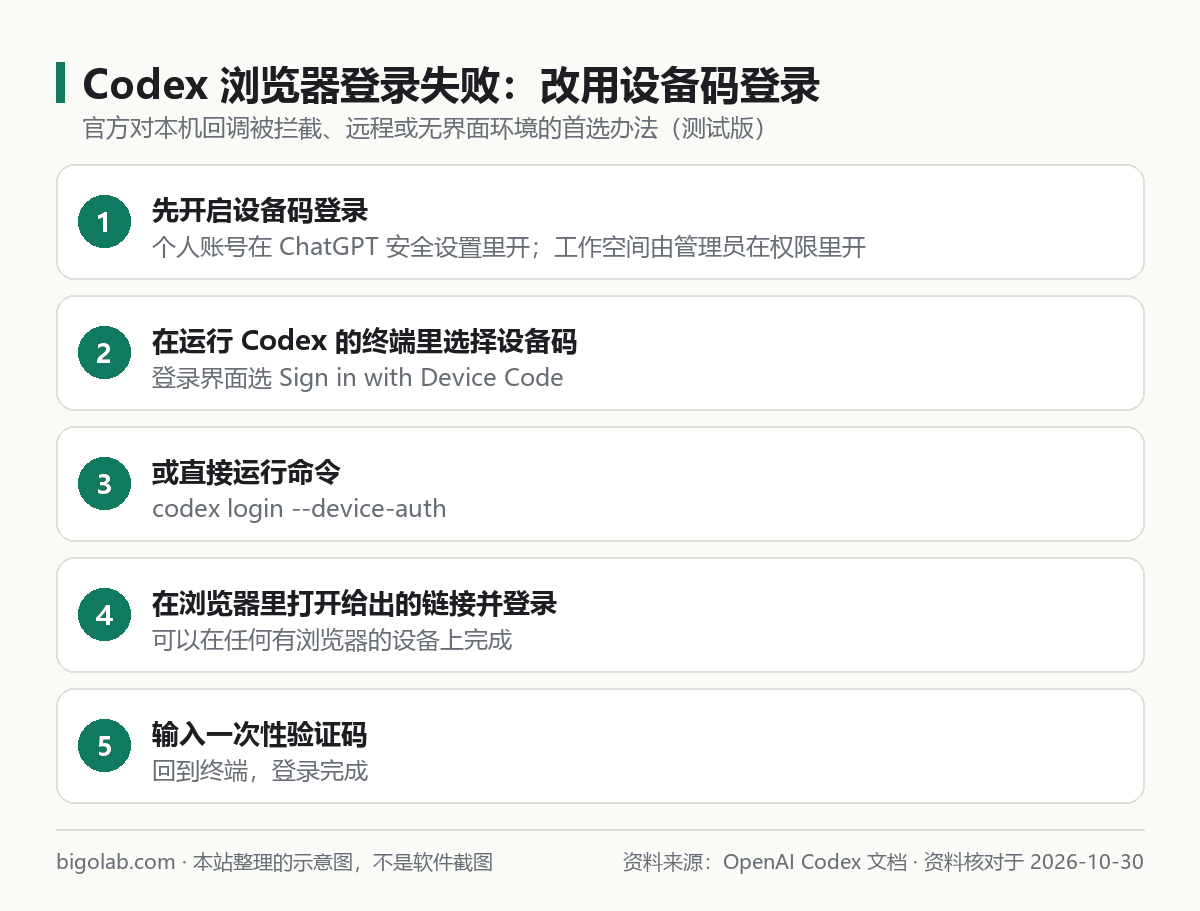The image size is (1200, 911).
Task: Click the heading "在运行 Codex 的终端里选择设备码"
Action: [364, 342]
